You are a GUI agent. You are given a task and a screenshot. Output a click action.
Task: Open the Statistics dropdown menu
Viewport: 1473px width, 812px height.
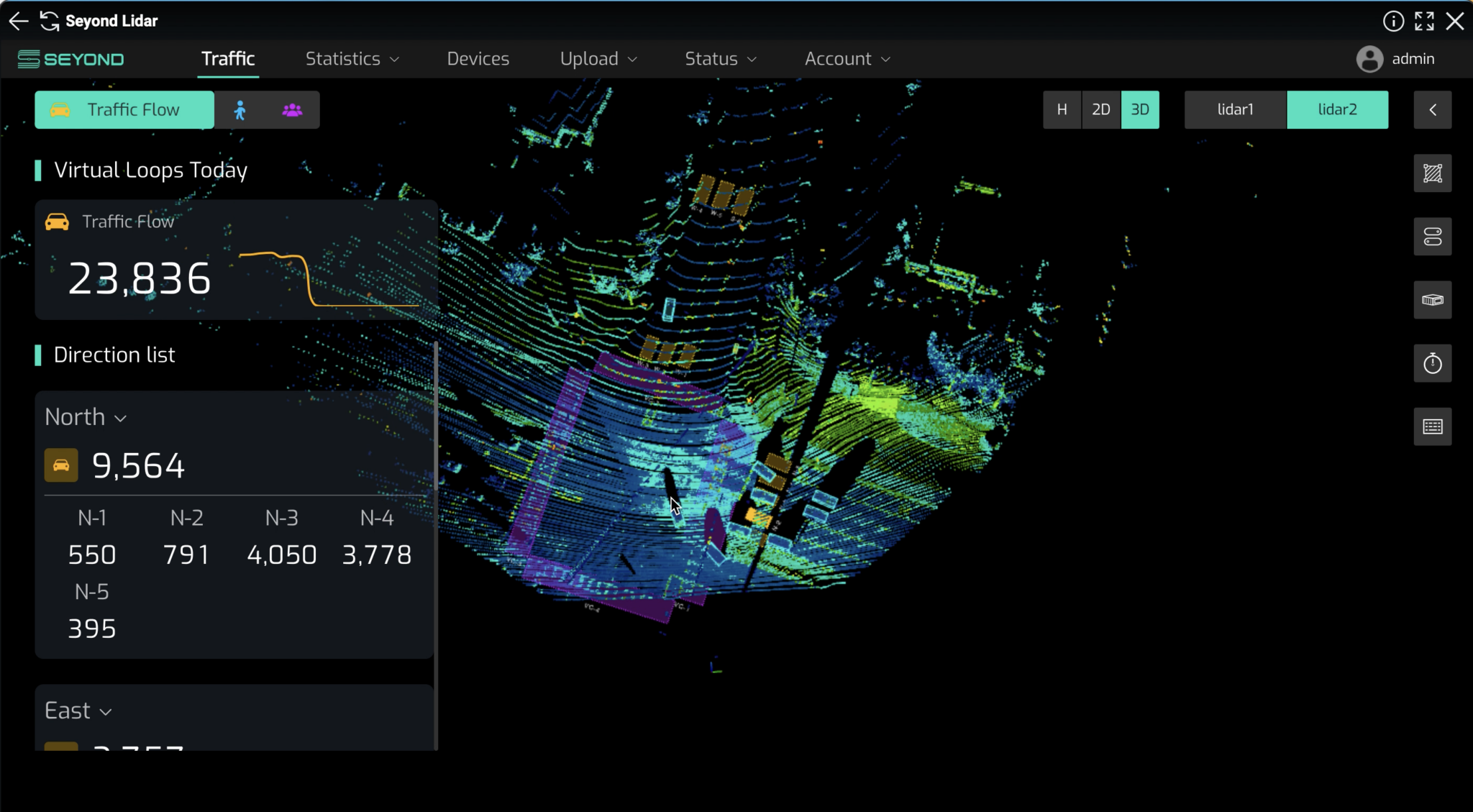point(352,59)
